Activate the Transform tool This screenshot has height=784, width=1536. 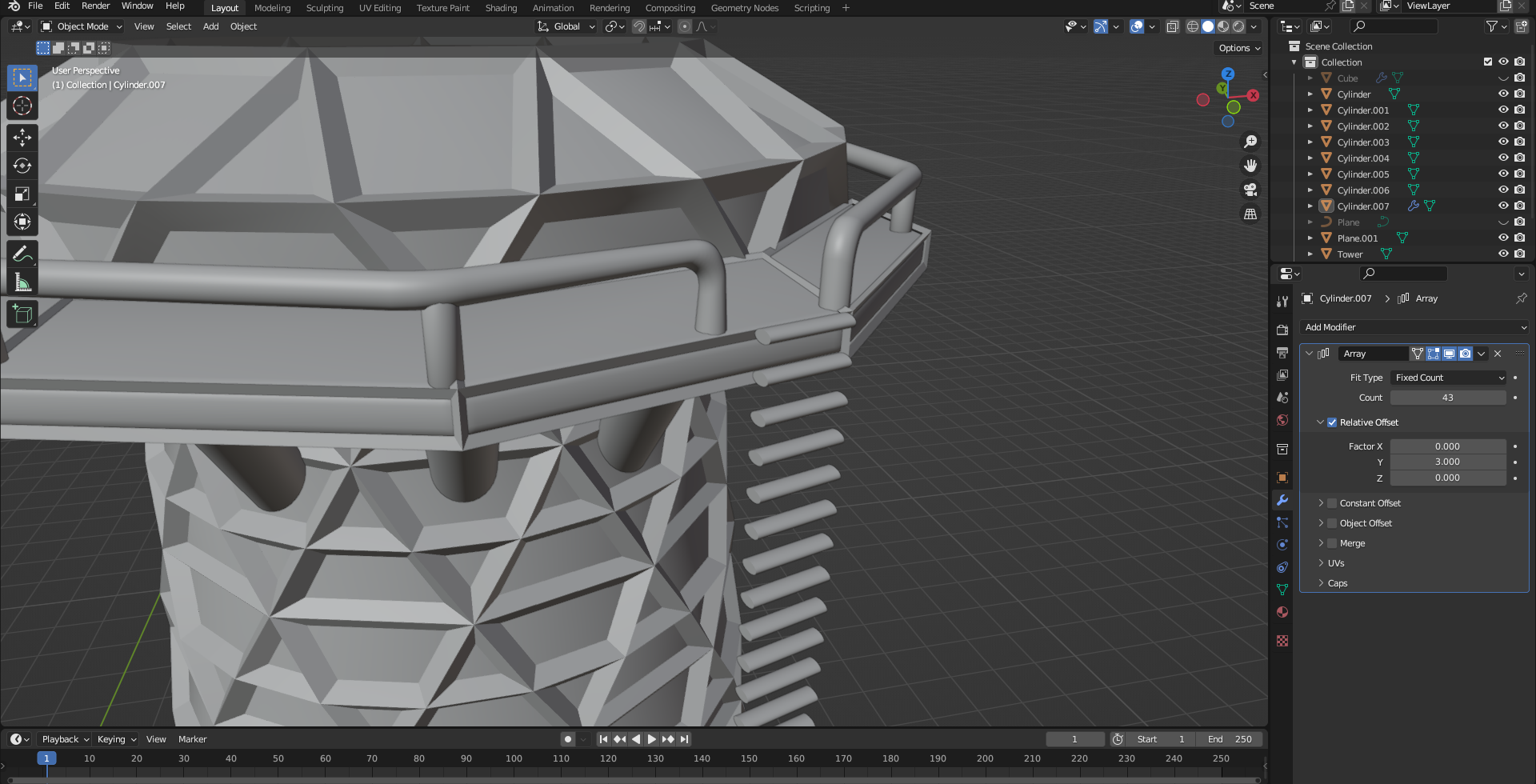(22, 222)
